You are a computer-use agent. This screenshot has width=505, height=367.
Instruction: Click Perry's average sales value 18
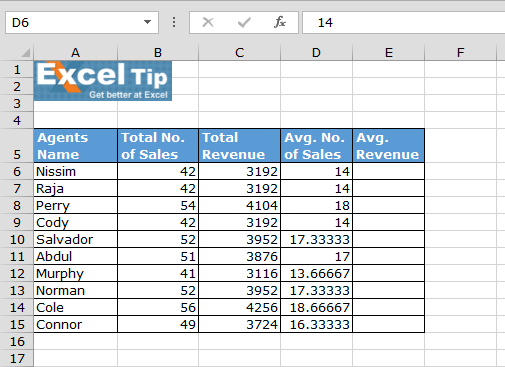tap(317, 205)
